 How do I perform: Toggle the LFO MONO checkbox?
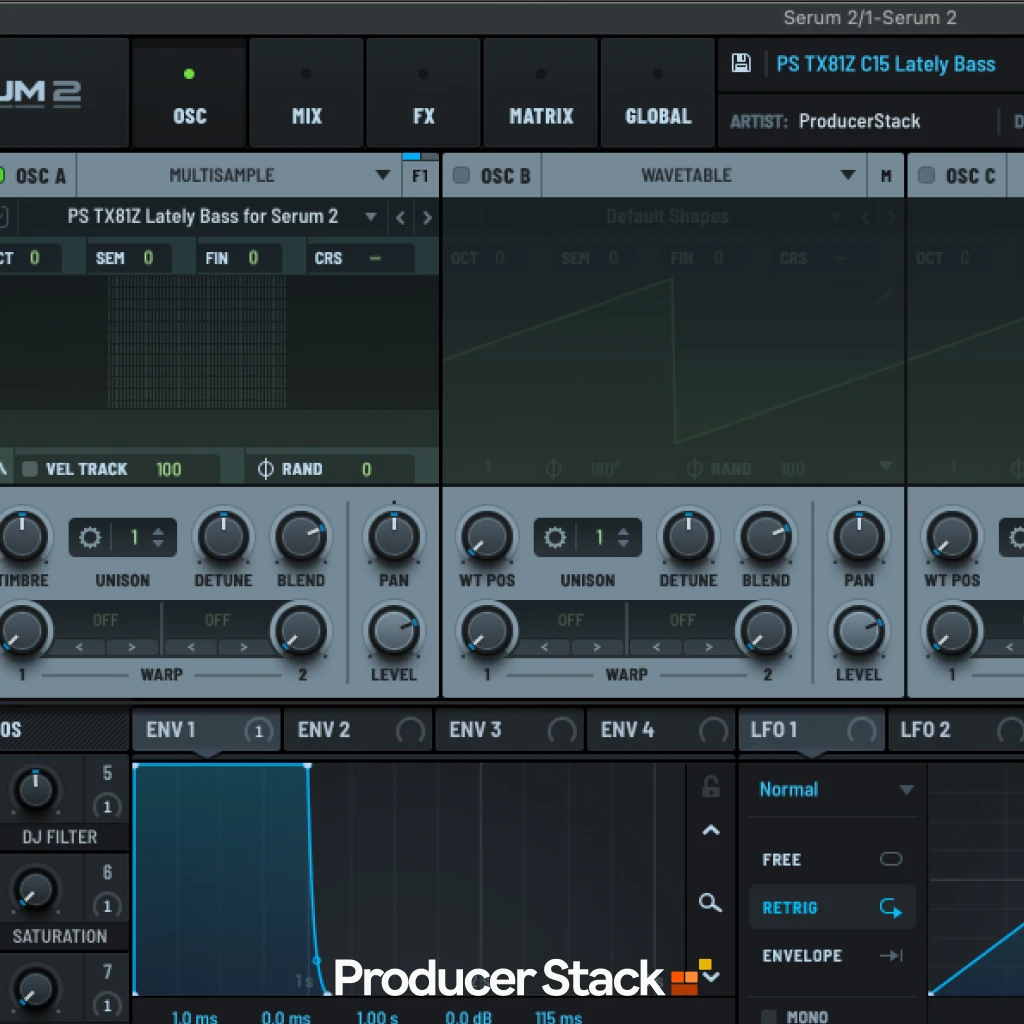coord(769,1016)
